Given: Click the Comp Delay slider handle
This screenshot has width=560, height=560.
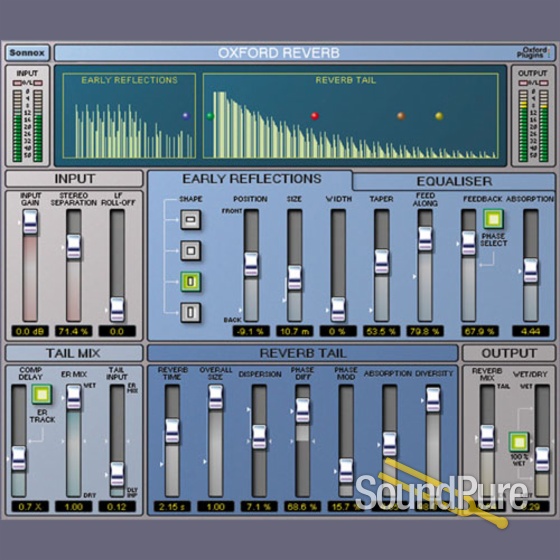Looking at the screenshot, I should click(19, 458).
